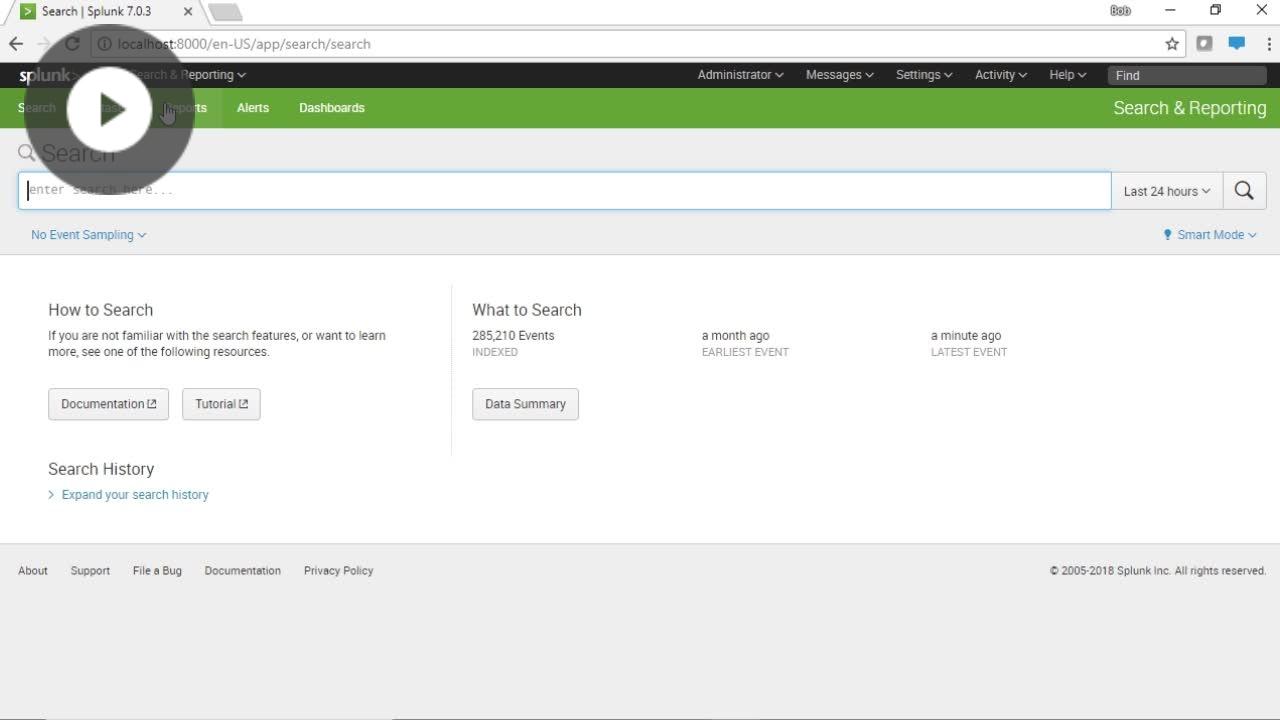This screenshot has height=720, width=1280.
Task: Click the blue chat extension icon
Action: pos(1237,44)
